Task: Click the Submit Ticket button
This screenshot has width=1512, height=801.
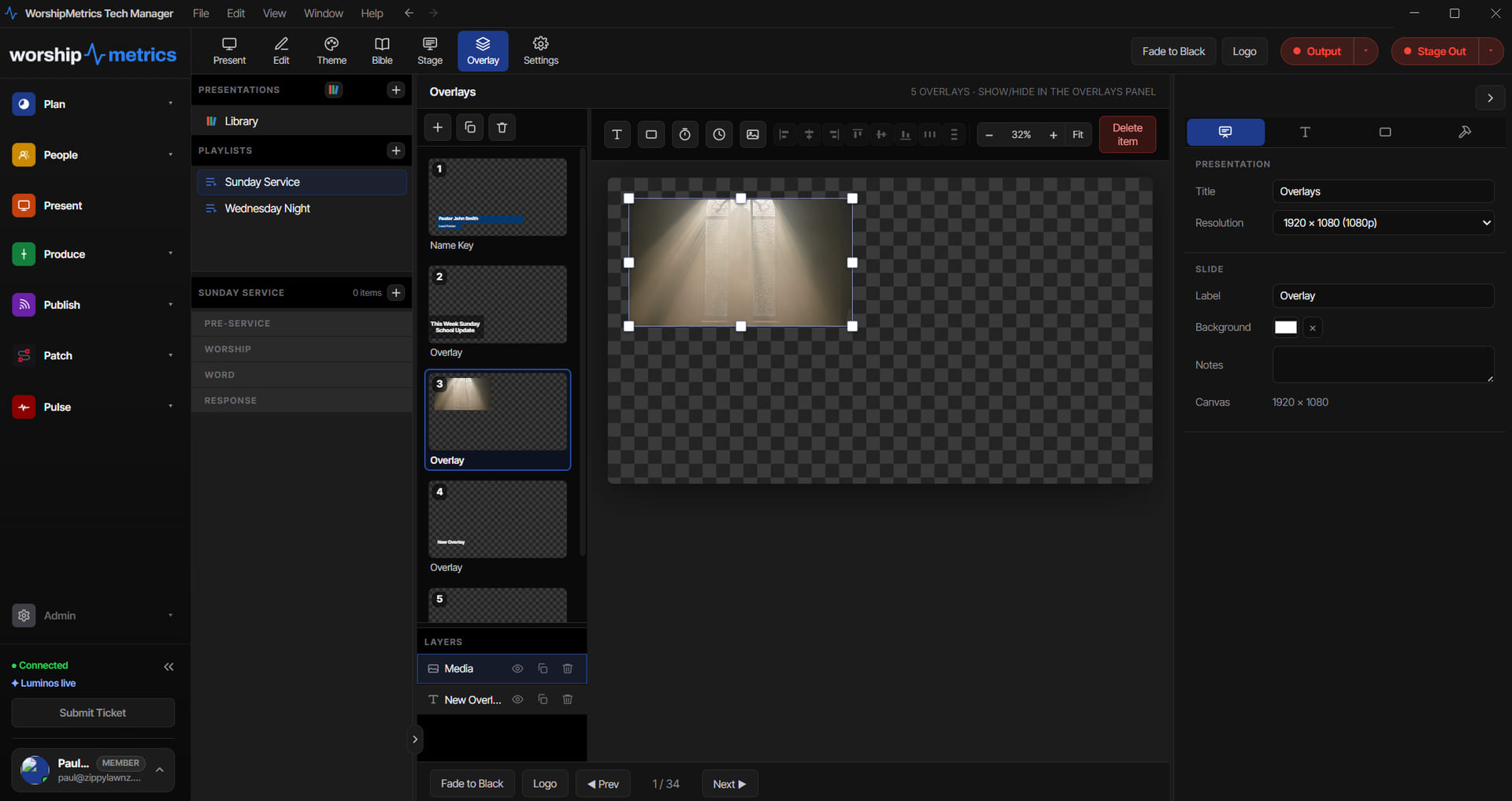Action: click(93, 713)
